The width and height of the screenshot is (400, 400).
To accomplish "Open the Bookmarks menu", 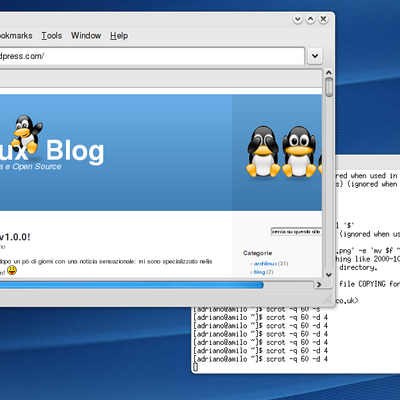I will click(16, 36).
